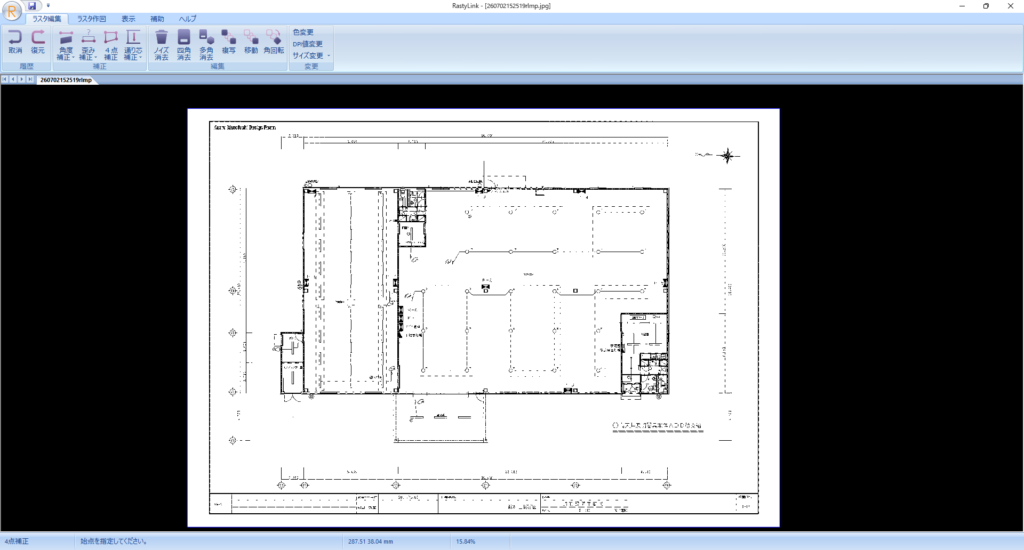Close the RastyLink window
1024x550 pixels.
(x=1010, y=6)
